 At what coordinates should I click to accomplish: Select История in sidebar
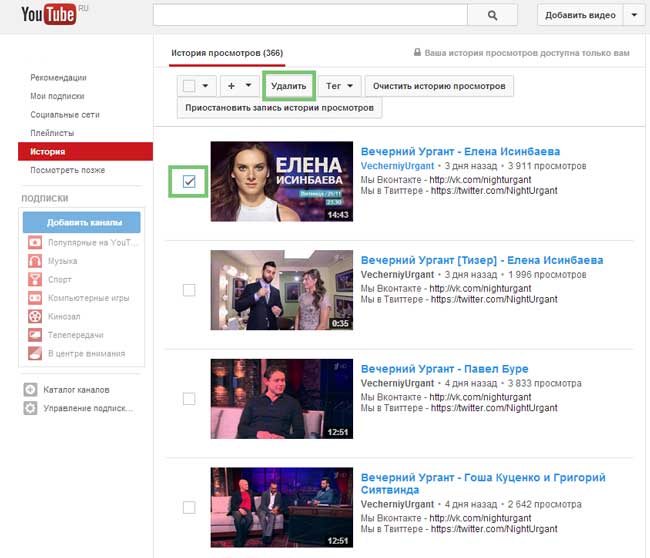[x=85, y=151]
